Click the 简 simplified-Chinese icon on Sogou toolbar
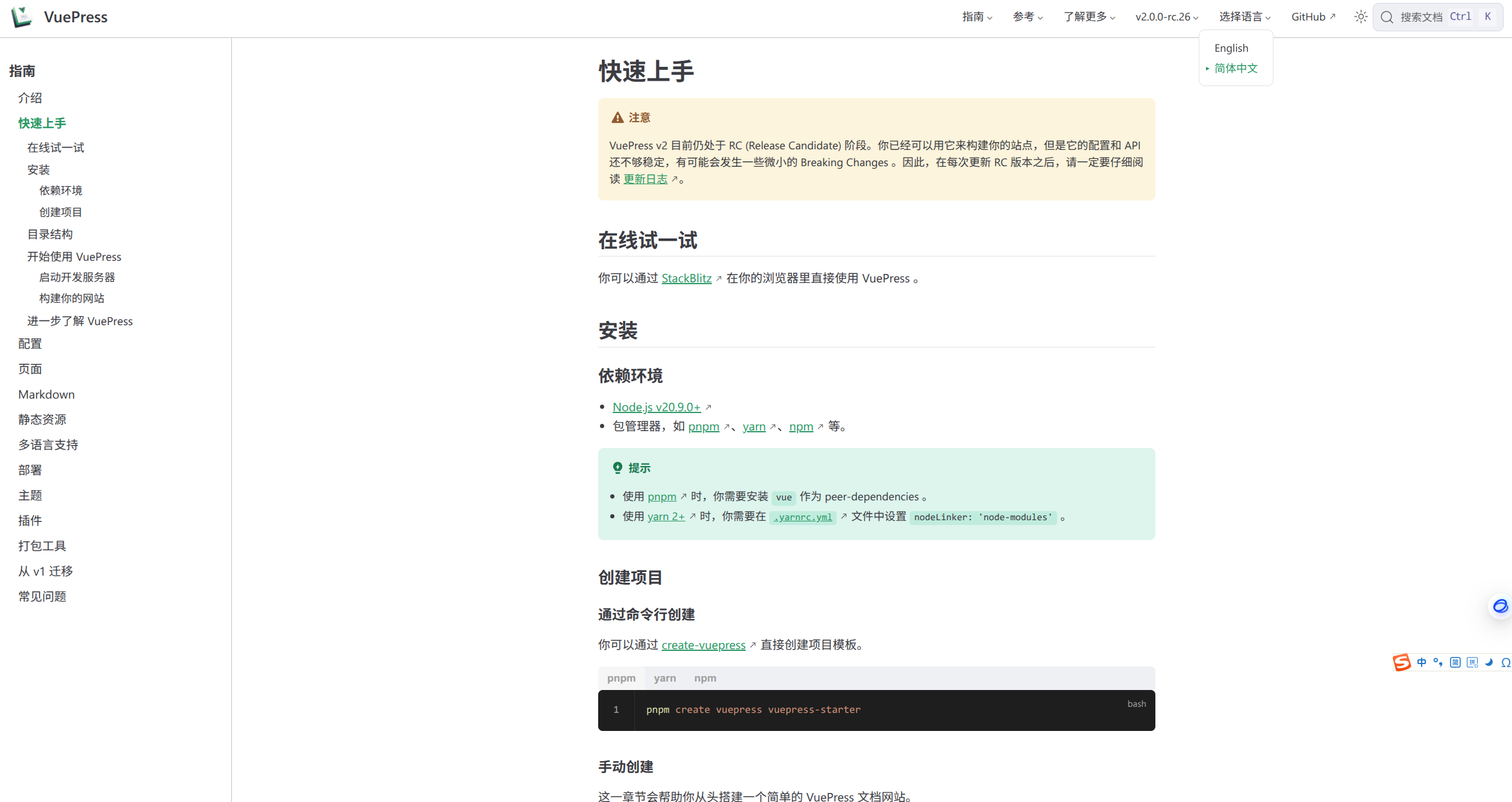Screen dimensions: 1512x802 pyautogui.click(x=1455, y=662)
